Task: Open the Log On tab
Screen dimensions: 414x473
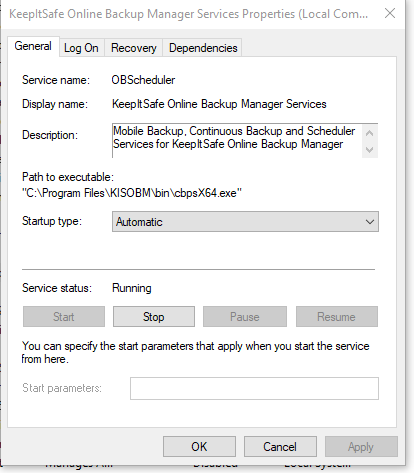Action: [x=82, y=48]
